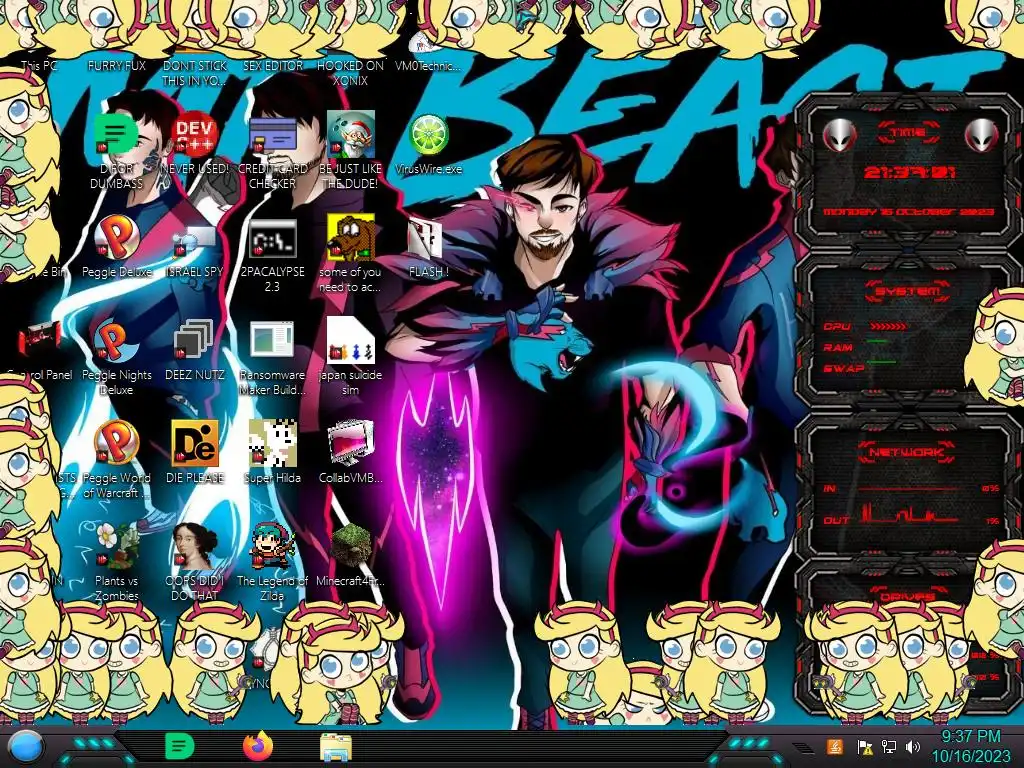Click the CPU usage meter in System widget
The width and height of the screenshot is (1024, 768).
[x=889, y=326]
